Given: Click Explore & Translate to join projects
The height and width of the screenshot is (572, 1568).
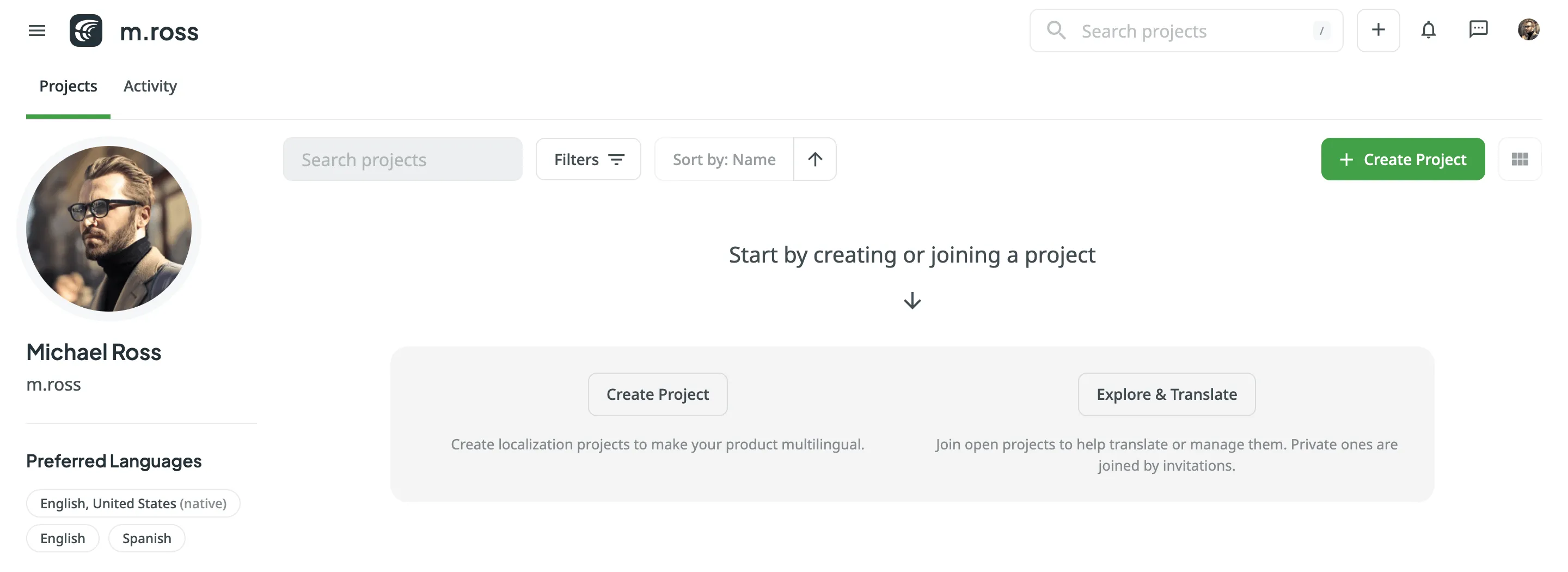Looking at the screenshot, I should pos(1166,394).
